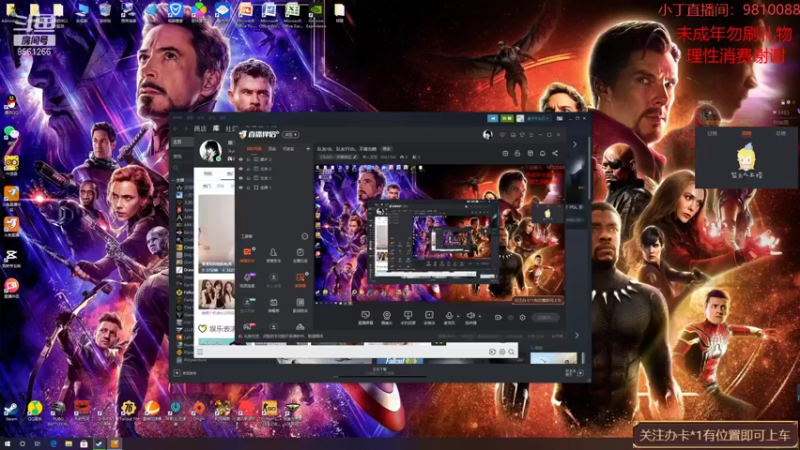Click the round icon beside the 工具箱 header
The image size is (800, 450).
[x=305, y=236]
